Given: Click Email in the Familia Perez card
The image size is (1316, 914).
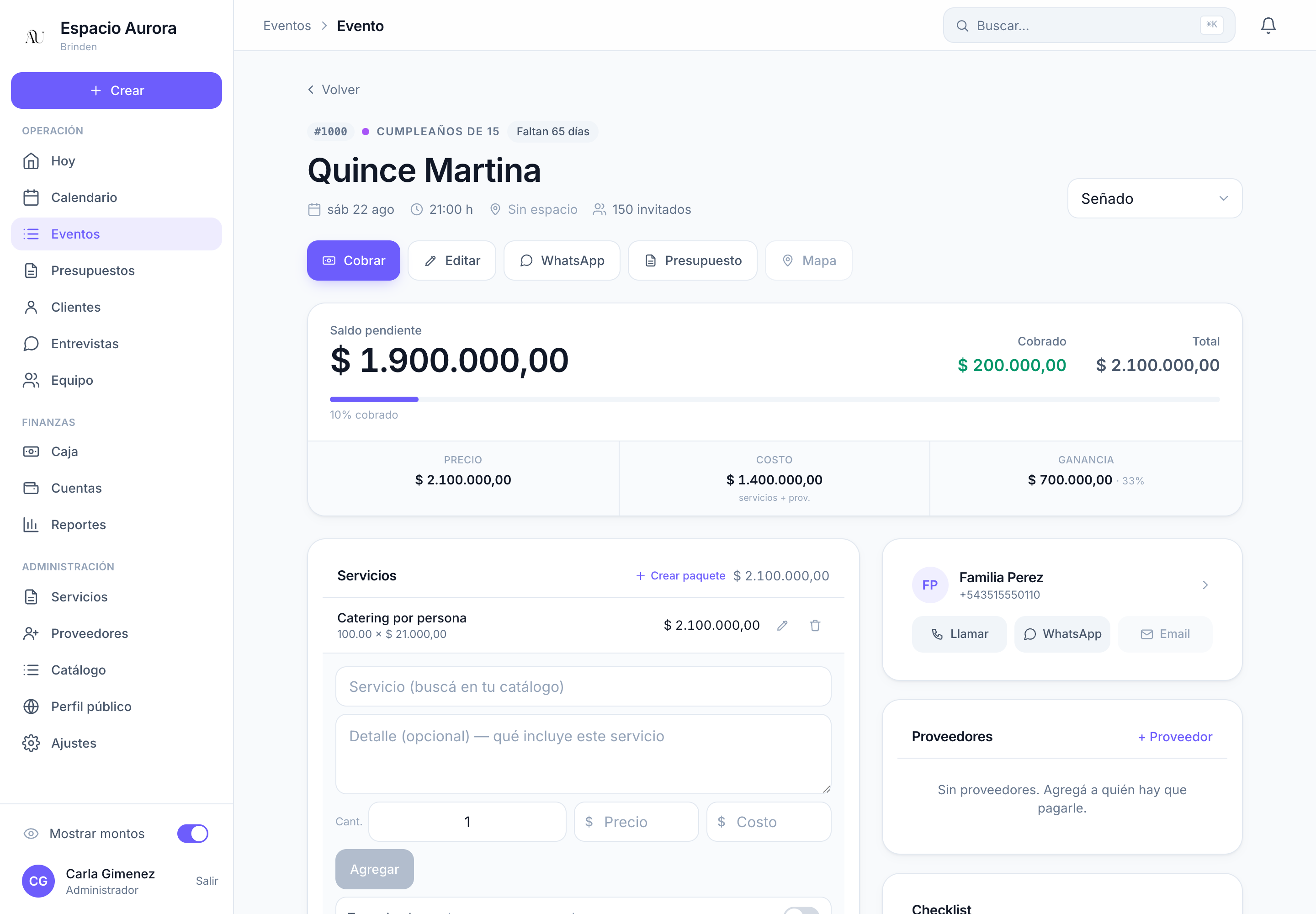Looking at the screenshot, I should 1165,634.
